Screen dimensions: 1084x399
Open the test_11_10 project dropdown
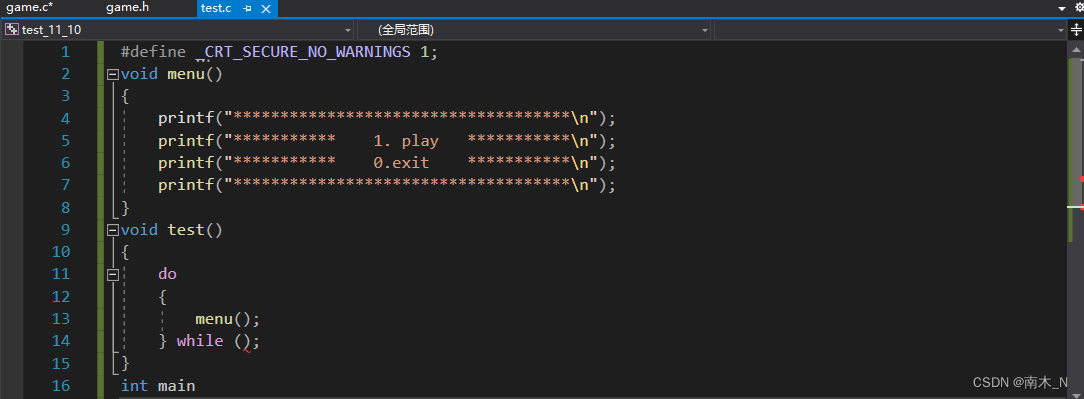tap(348, 30)
